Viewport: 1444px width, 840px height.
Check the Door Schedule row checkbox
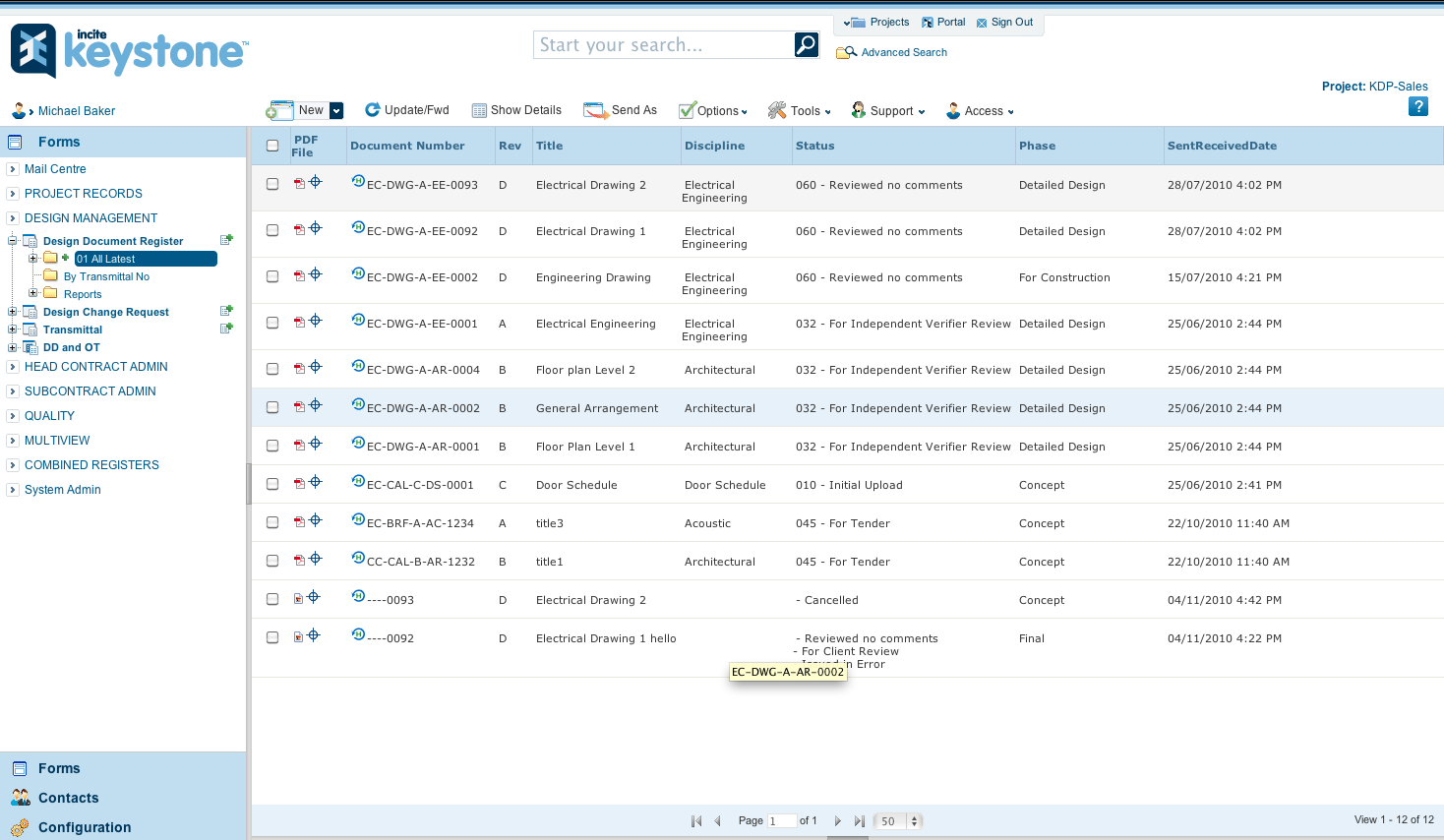pos(272,484)
